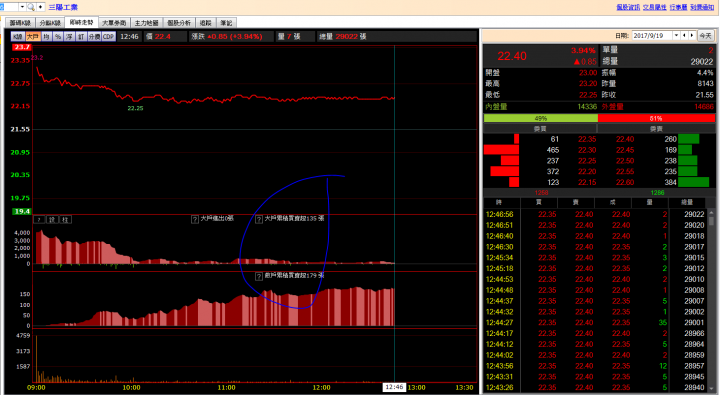Viewport: 720px width, 395px height.
Task: Click the magnifier search icon near stock code
Action: pyautogui.click(x=31, y=7)
